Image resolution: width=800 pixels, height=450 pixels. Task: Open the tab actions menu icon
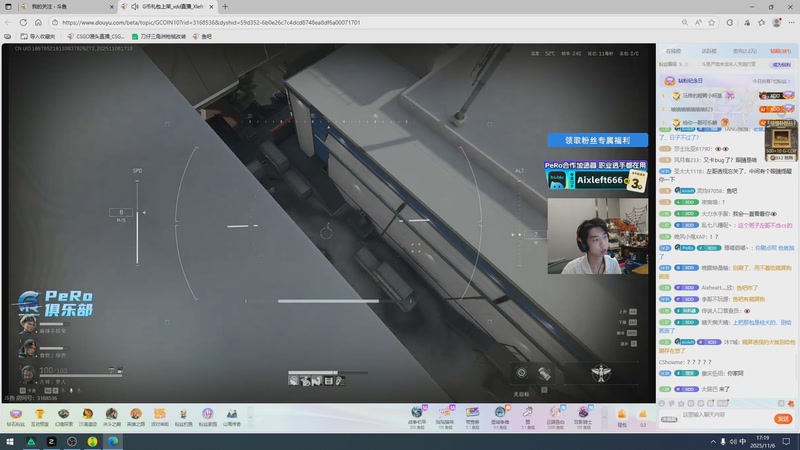point(8,7)
